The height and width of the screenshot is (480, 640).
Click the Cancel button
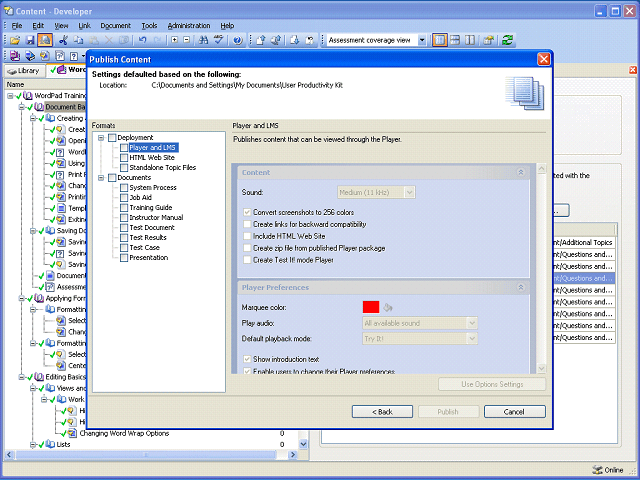514,412
